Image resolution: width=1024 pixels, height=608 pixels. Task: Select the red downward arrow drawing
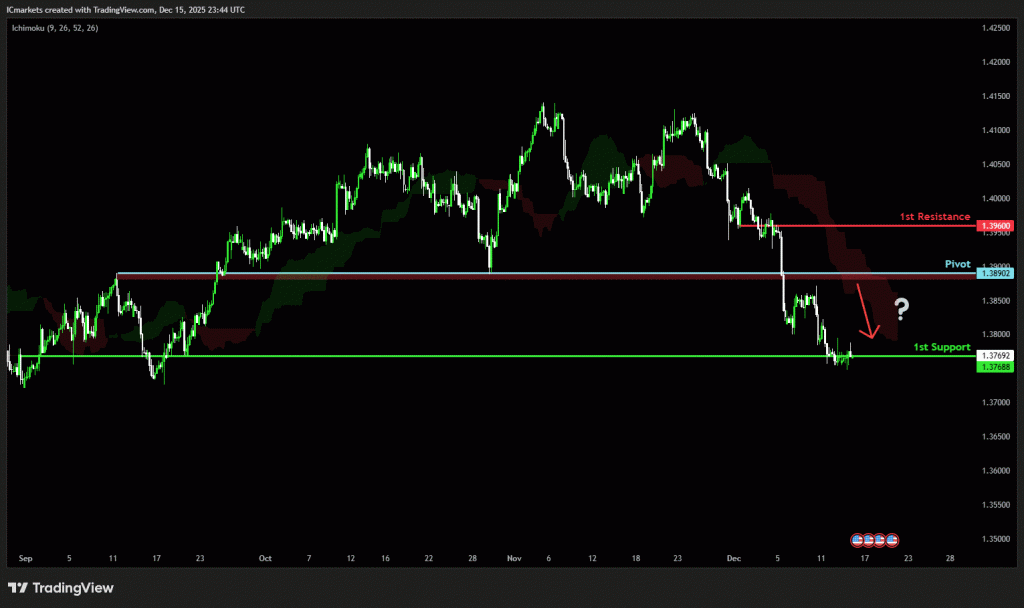[x=866, y=312]
